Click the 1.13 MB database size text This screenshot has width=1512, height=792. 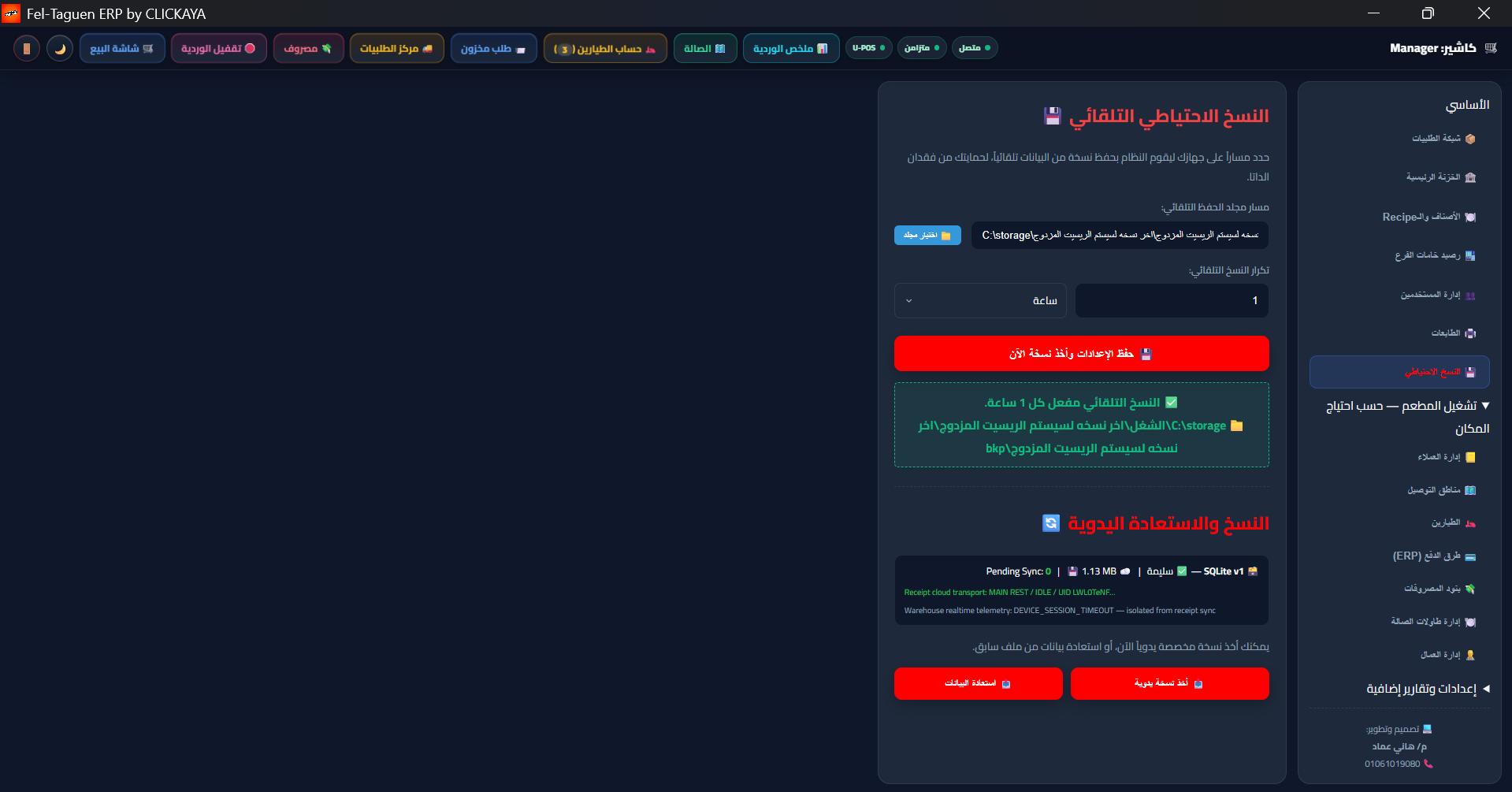pyautogui.click(x=1099, y=571)
